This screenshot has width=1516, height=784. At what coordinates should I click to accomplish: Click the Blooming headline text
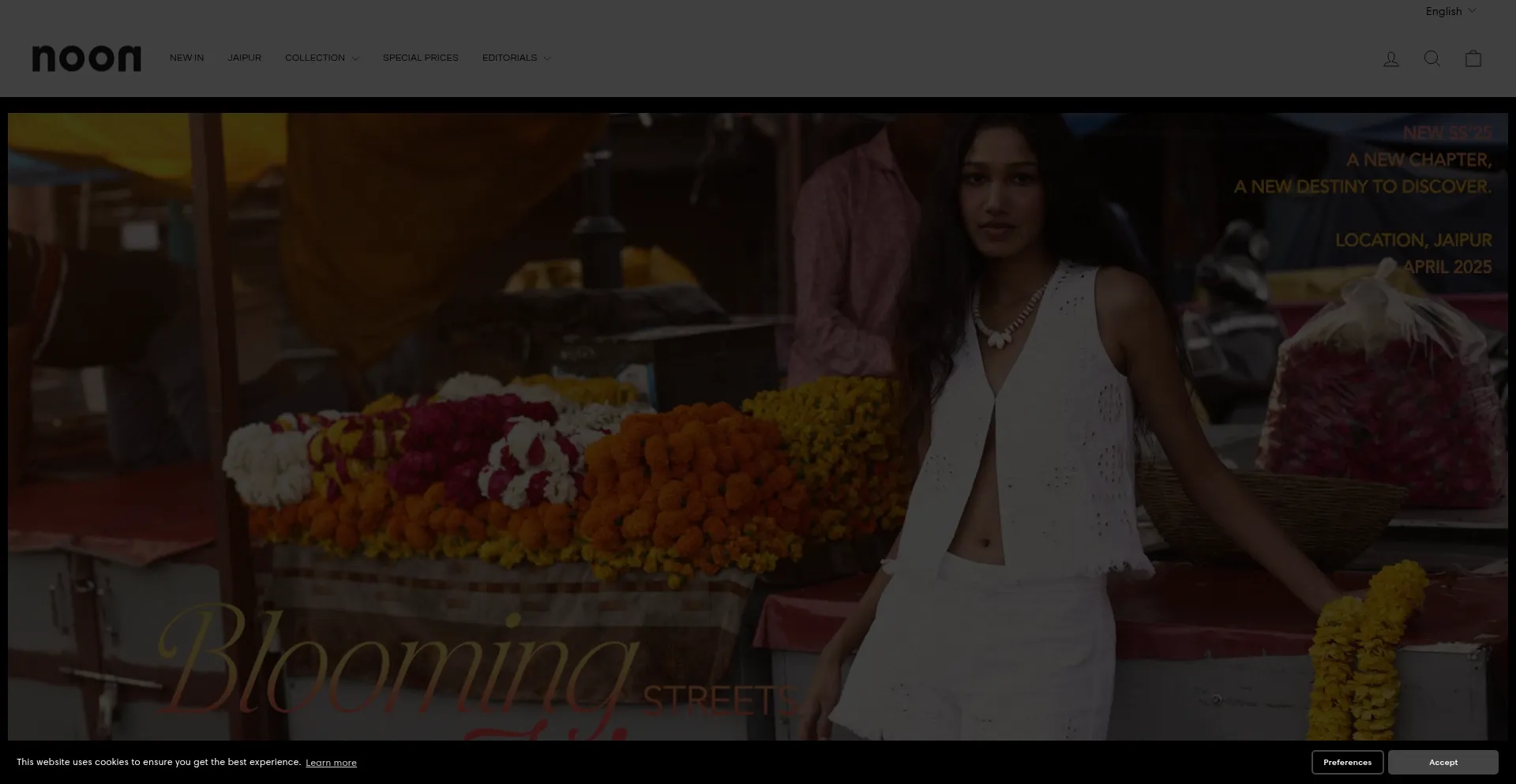pos(395,663)
